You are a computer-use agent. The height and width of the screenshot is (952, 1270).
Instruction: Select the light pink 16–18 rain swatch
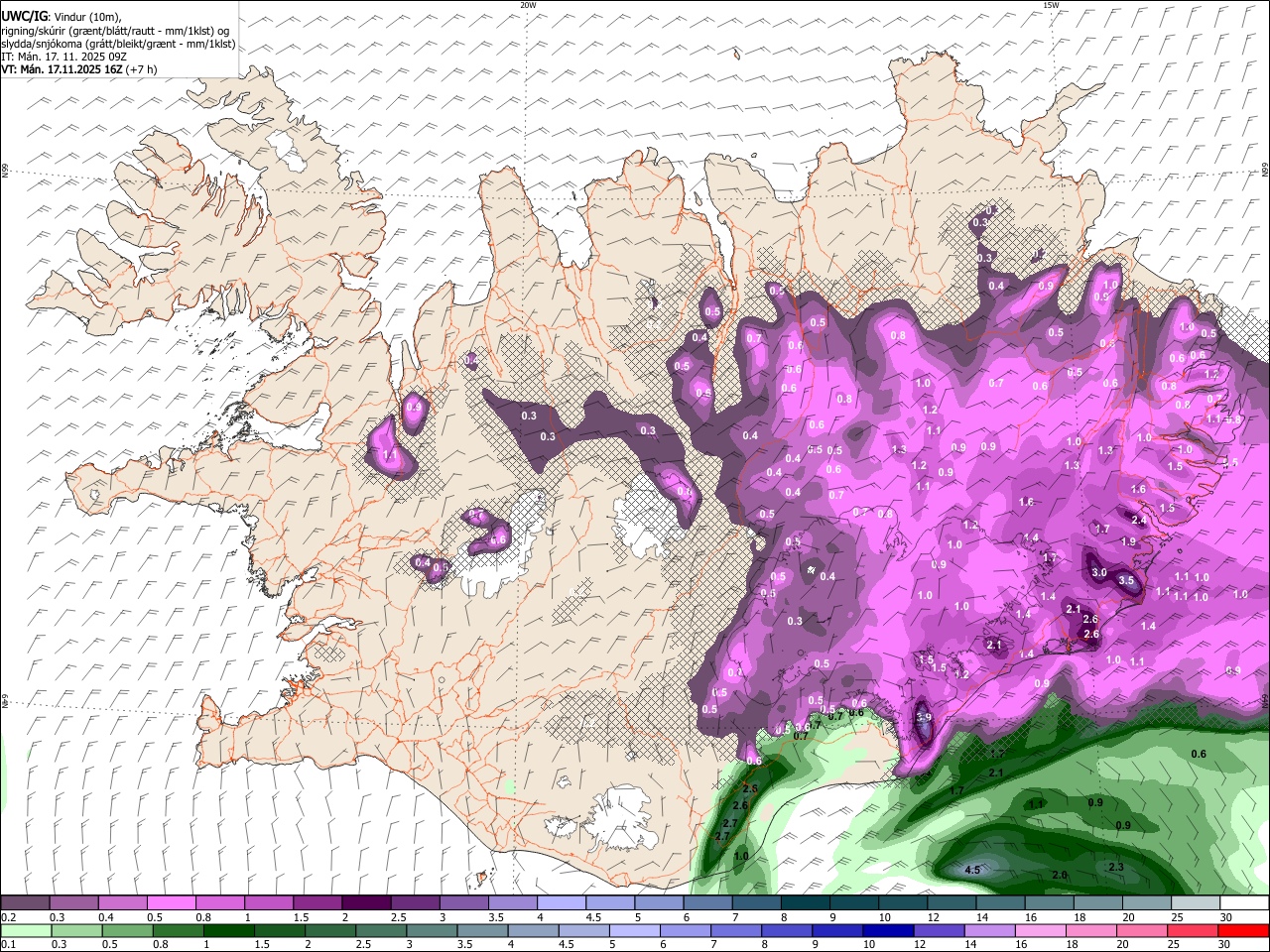1039,930
